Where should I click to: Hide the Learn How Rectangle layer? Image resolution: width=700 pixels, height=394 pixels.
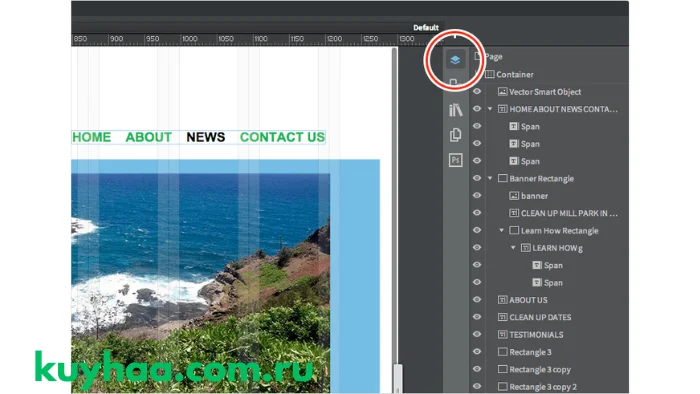[x=477, y=231]
